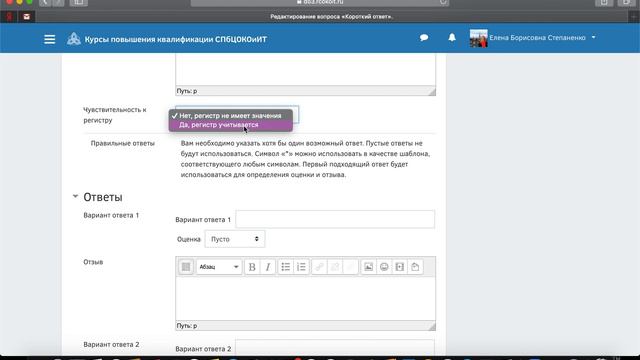Select option Нет, регистр не имеет значения

(231, 116)
